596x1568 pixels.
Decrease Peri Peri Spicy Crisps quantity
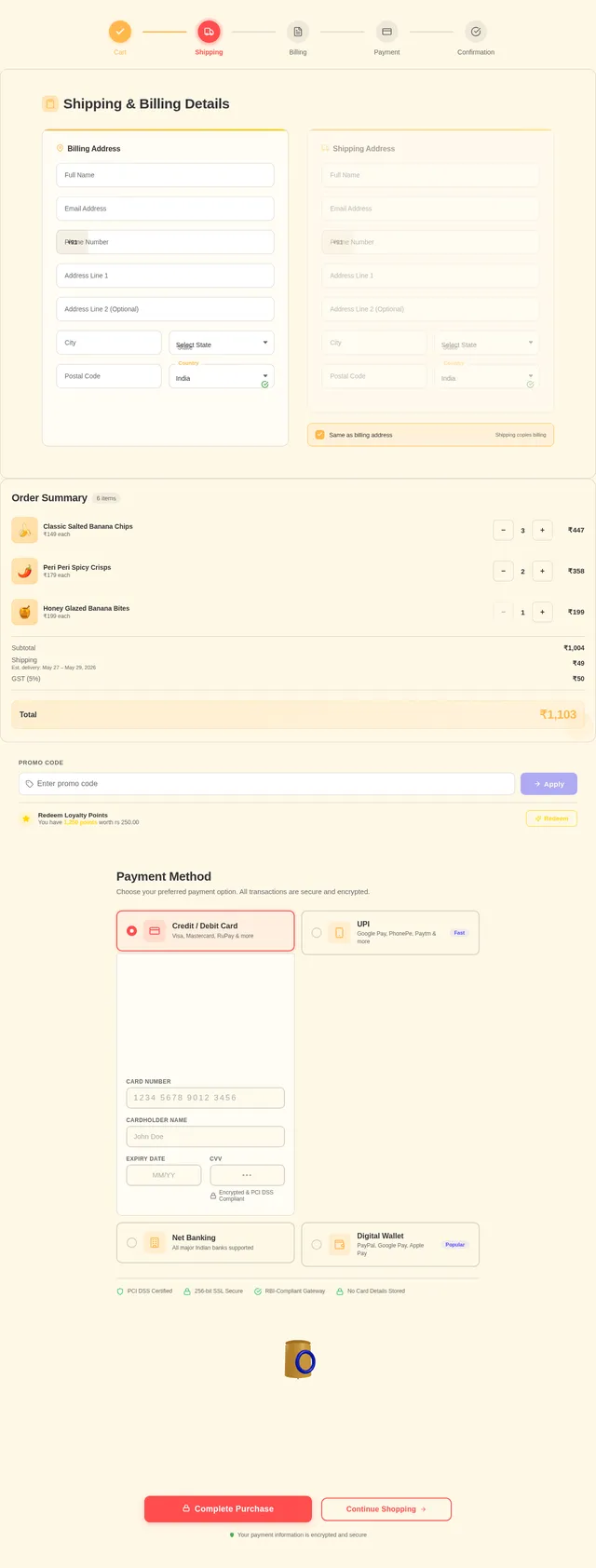pos(503,571)
